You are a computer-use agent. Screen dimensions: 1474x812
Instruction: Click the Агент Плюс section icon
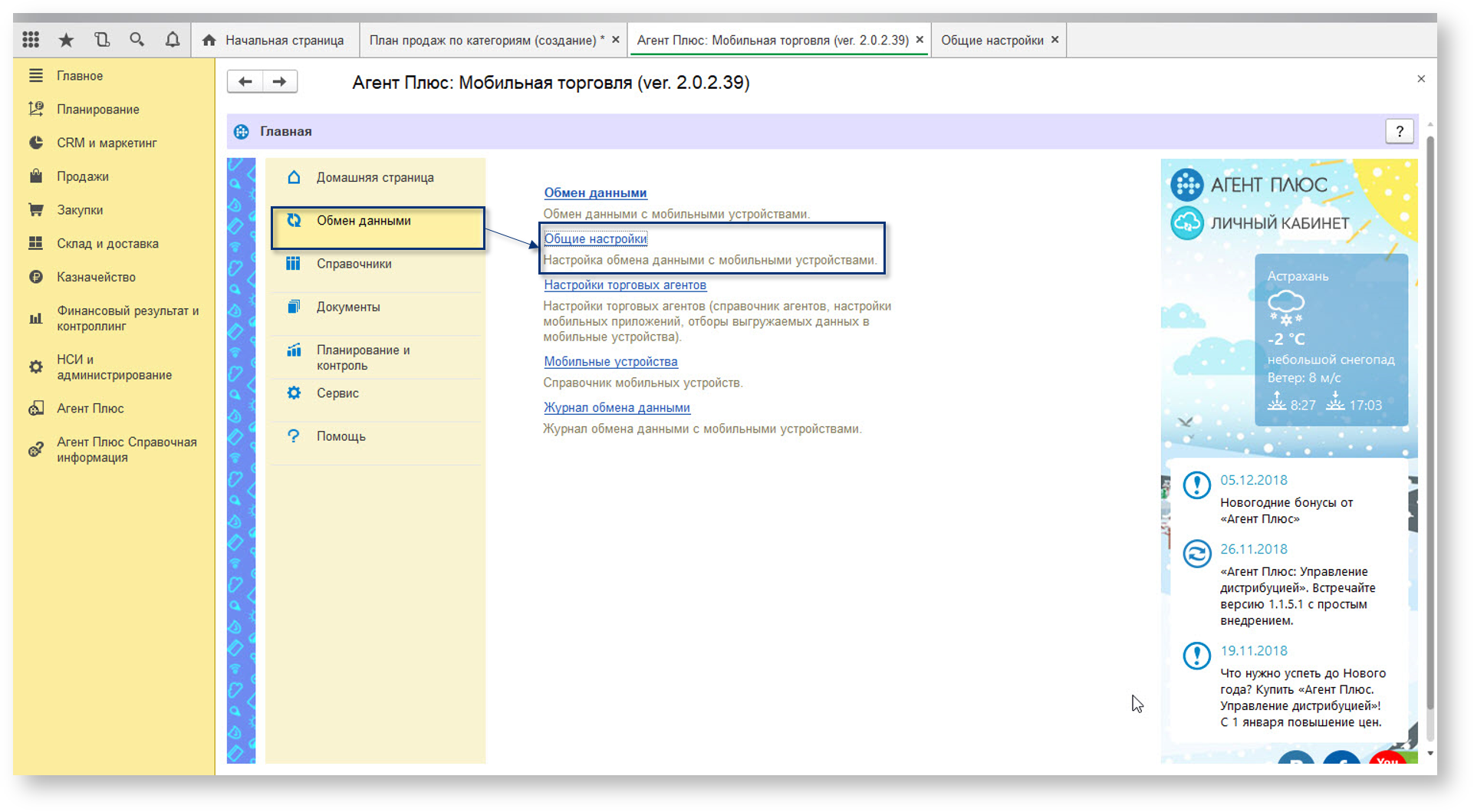coord(36,409)
